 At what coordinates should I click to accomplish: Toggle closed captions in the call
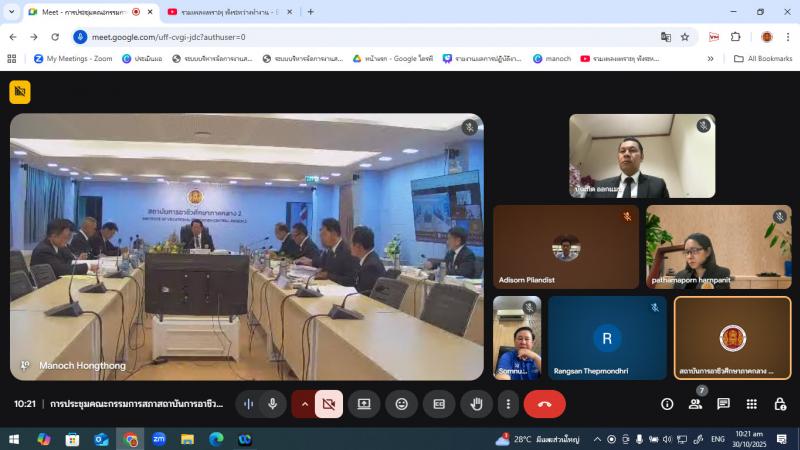pyautogui.click(x=439, y=404)
